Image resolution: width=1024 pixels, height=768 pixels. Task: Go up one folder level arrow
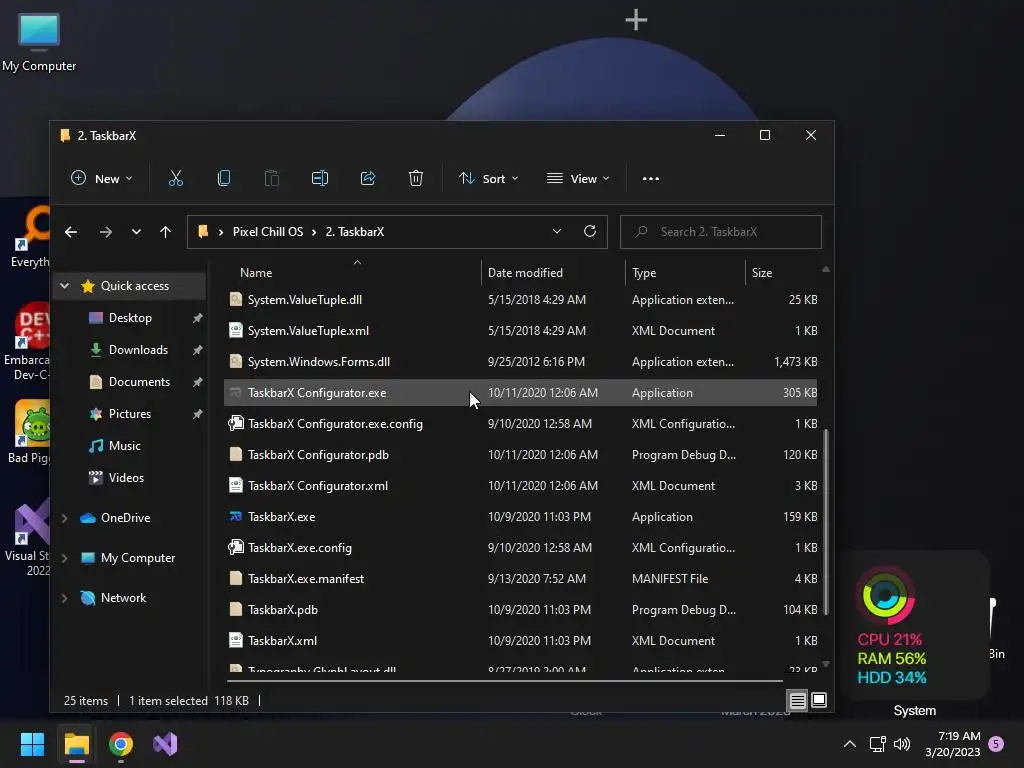pyautogui.click(x=165, y=232)
